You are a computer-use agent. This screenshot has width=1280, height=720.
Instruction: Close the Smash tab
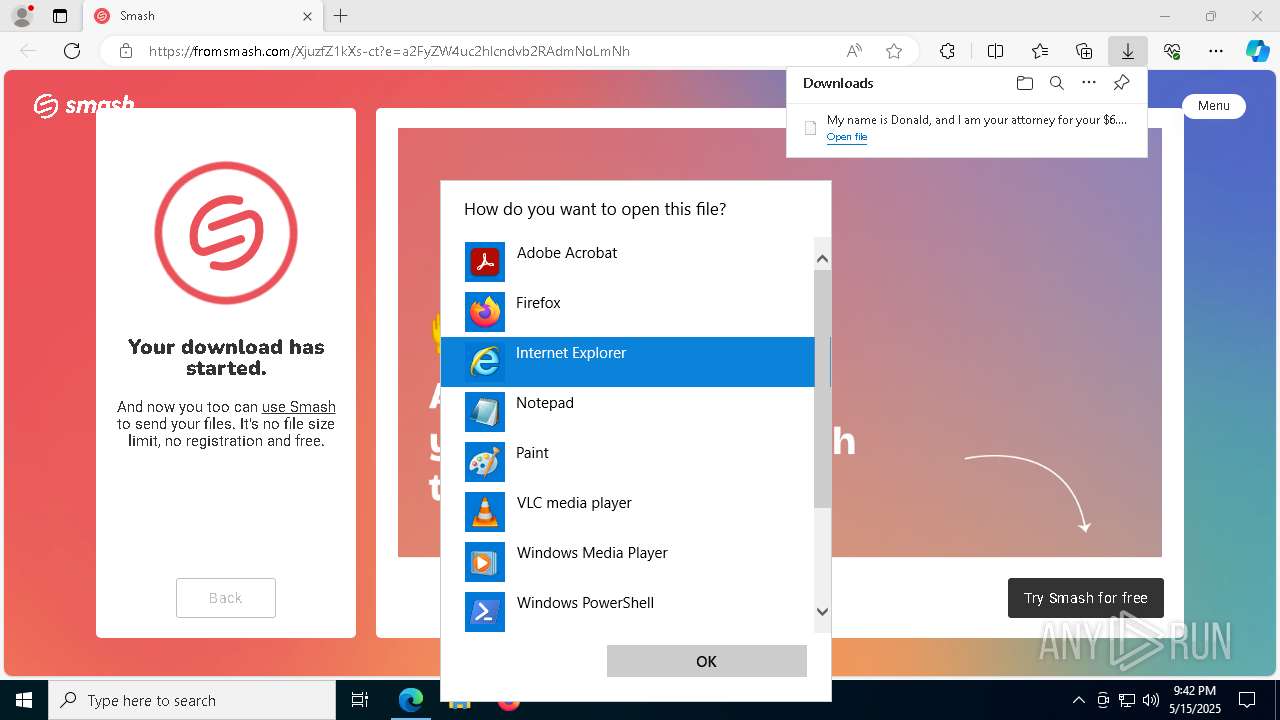(x=308, y=16)
